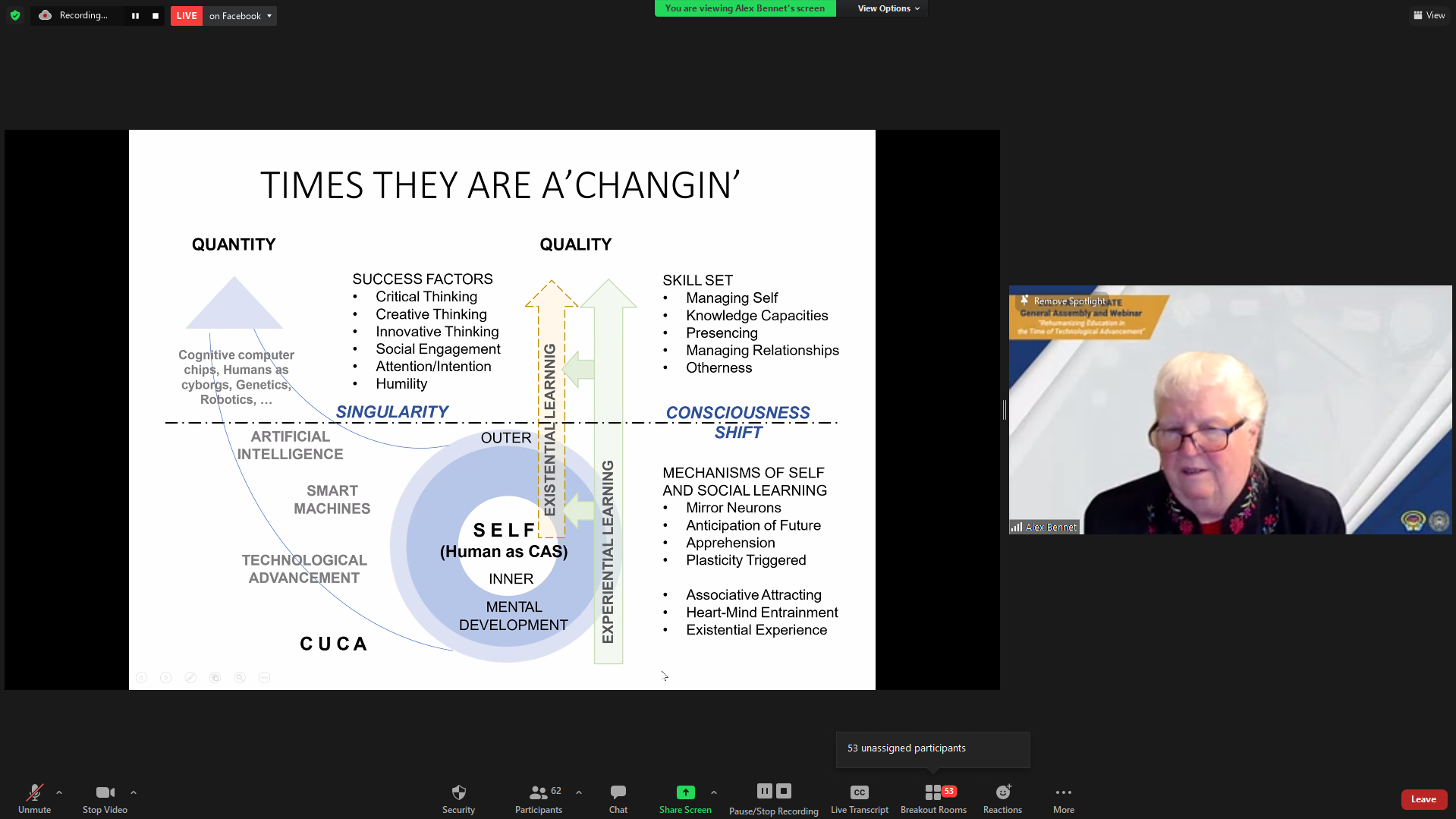Open Breakout Rooms
The width and height of the screenshot is (1456, 819).
click(933, 798)
